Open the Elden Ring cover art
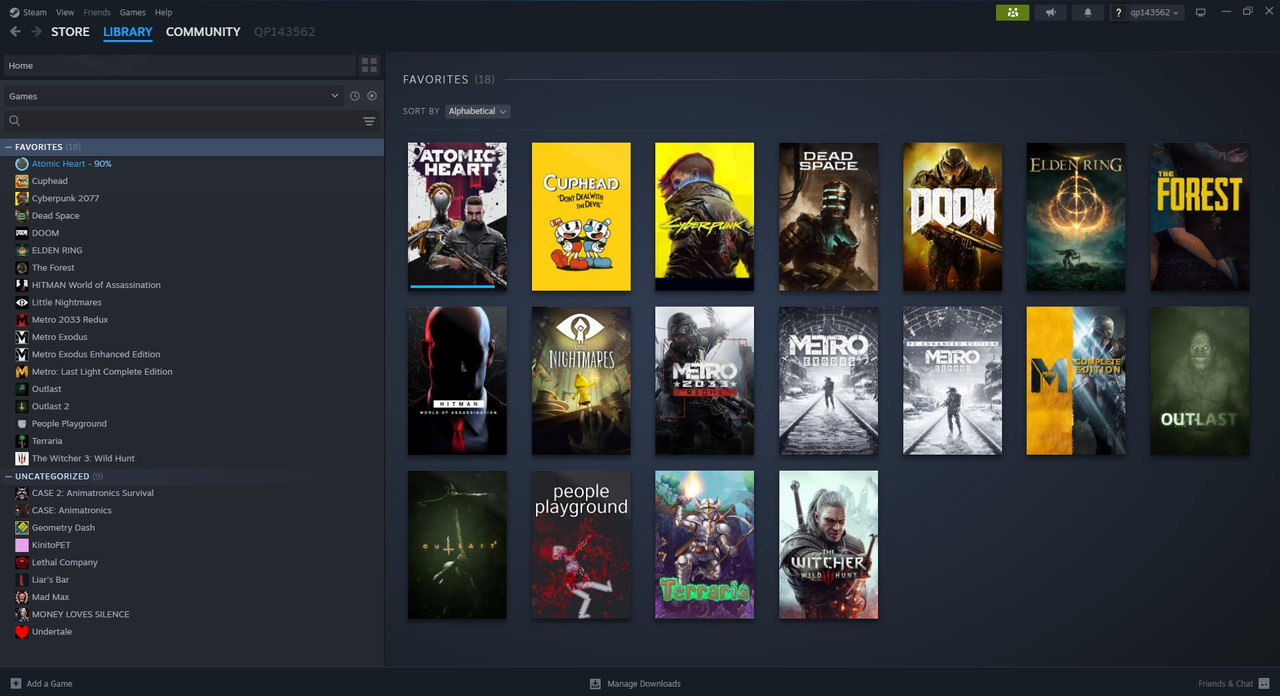The image size is (1280, 696). [1076, 216]
